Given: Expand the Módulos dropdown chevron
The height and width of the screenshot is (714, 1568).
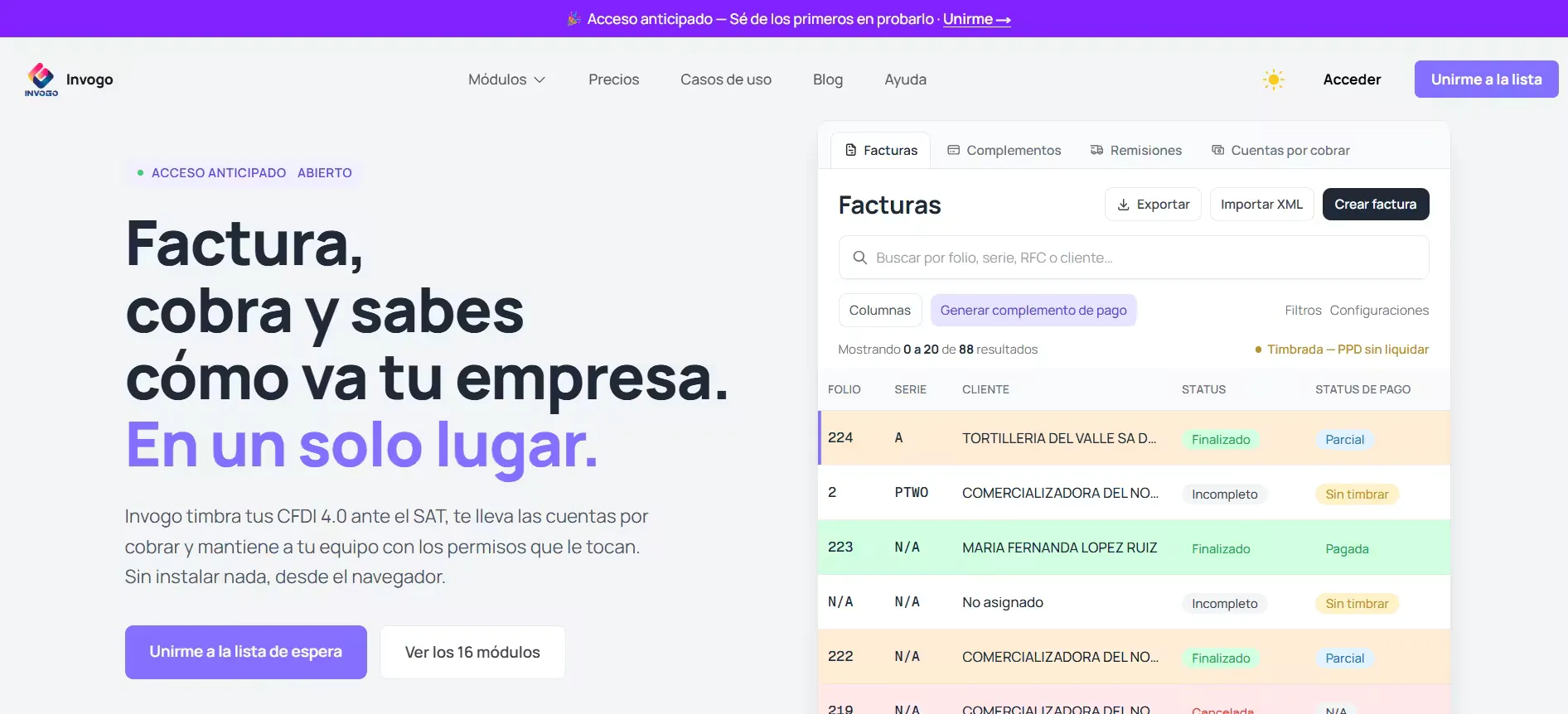Looking at the screenshot, I should click(x=540, y=80).
